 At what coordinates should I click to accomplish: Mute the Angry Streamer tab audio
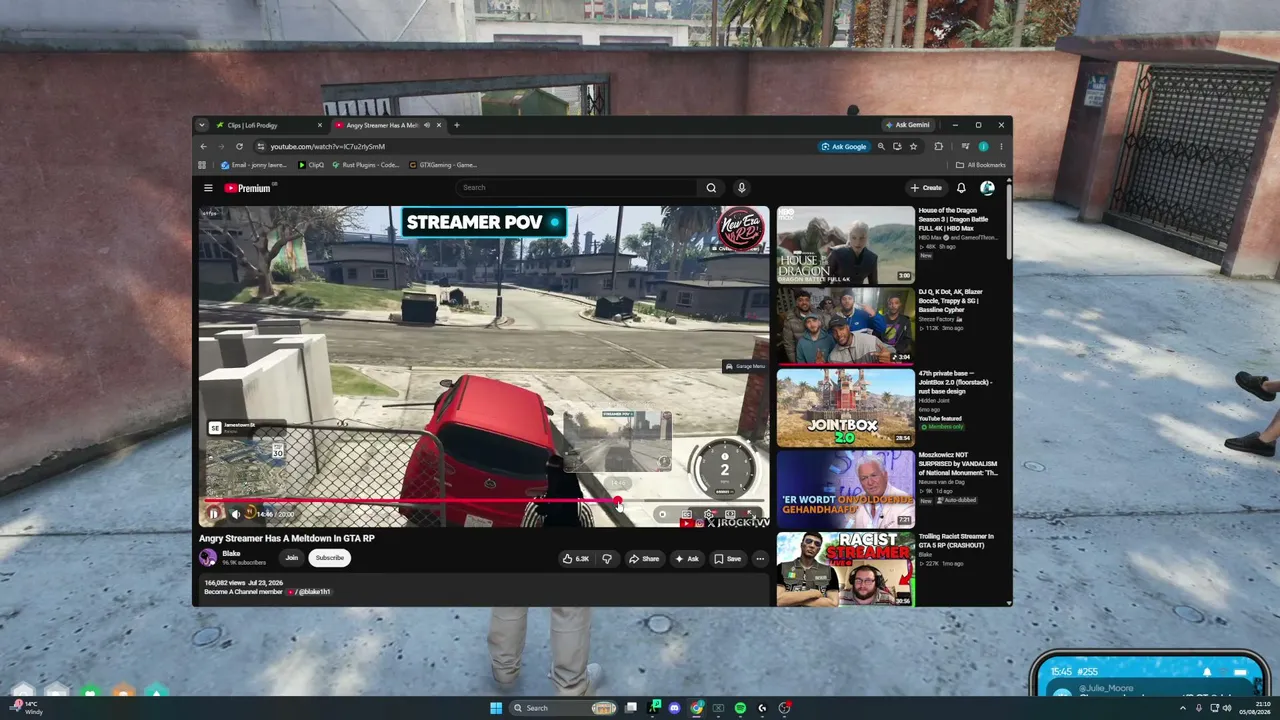point(427,125)
